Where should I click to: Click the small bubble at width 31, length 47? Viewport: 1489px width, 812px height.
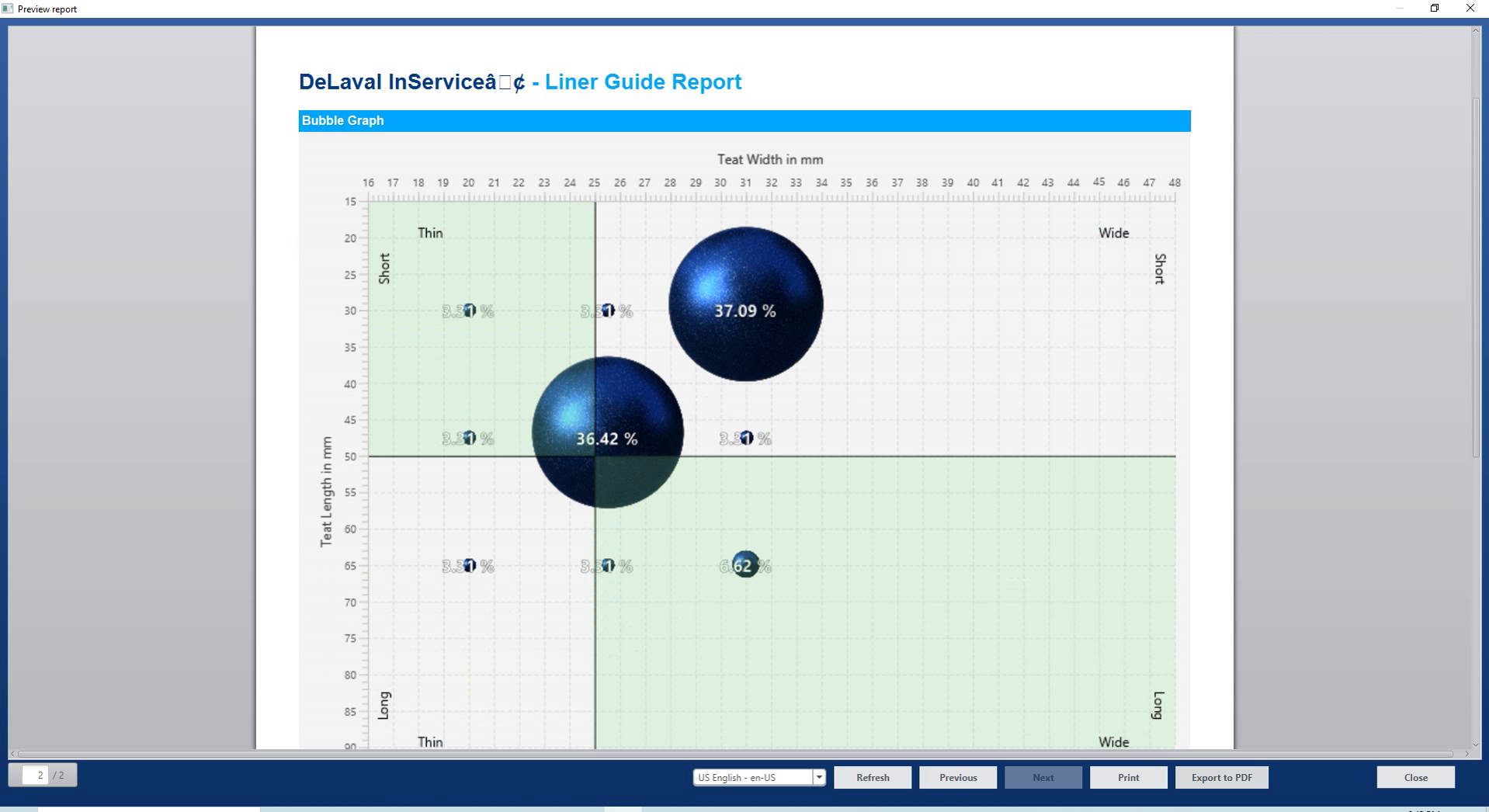pyautogui.click(x=746, y=438)
